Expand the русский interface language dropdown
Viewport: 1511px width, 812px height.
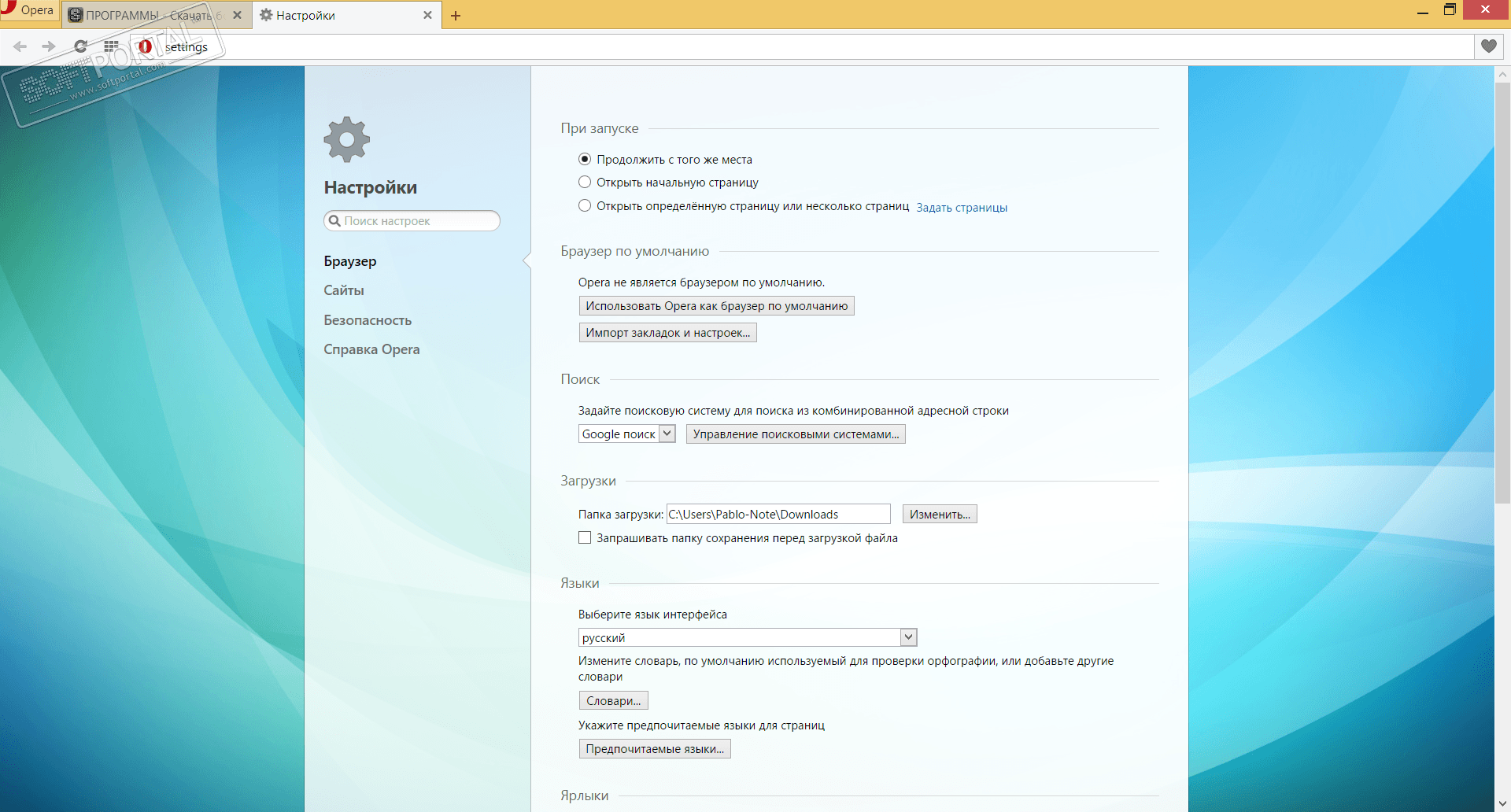click(748, 637)
